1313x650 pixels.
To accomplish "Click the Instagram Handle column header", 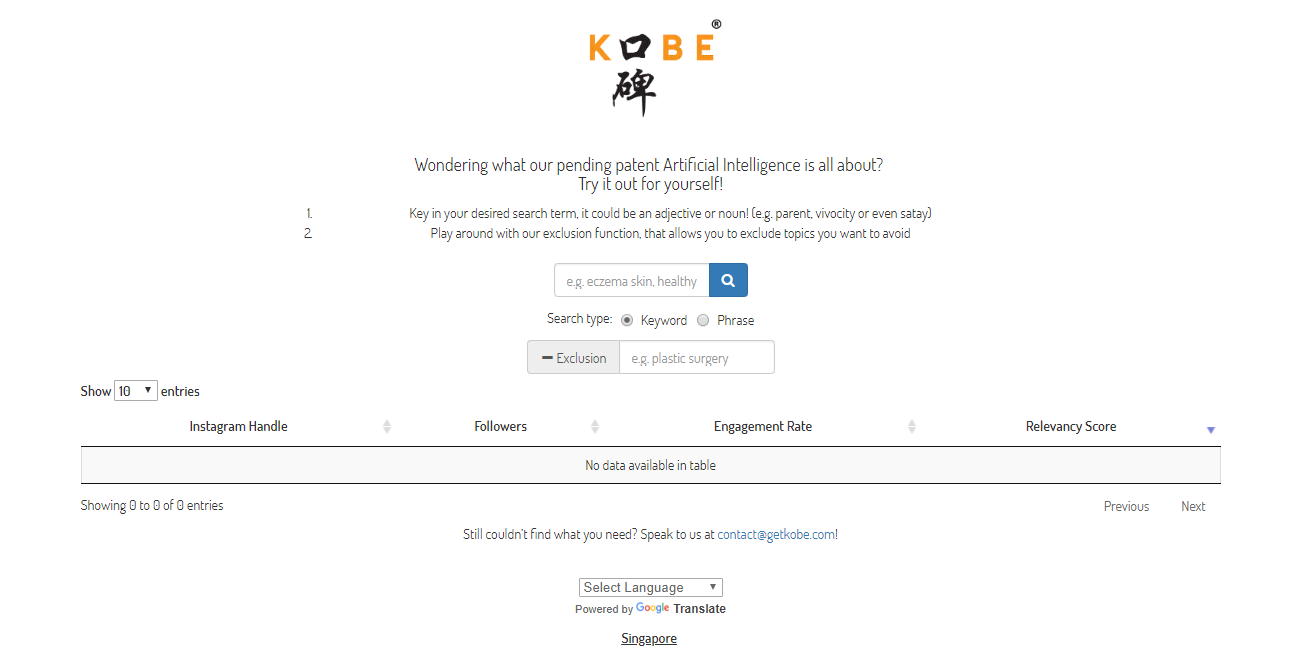I will click(238, 427).
